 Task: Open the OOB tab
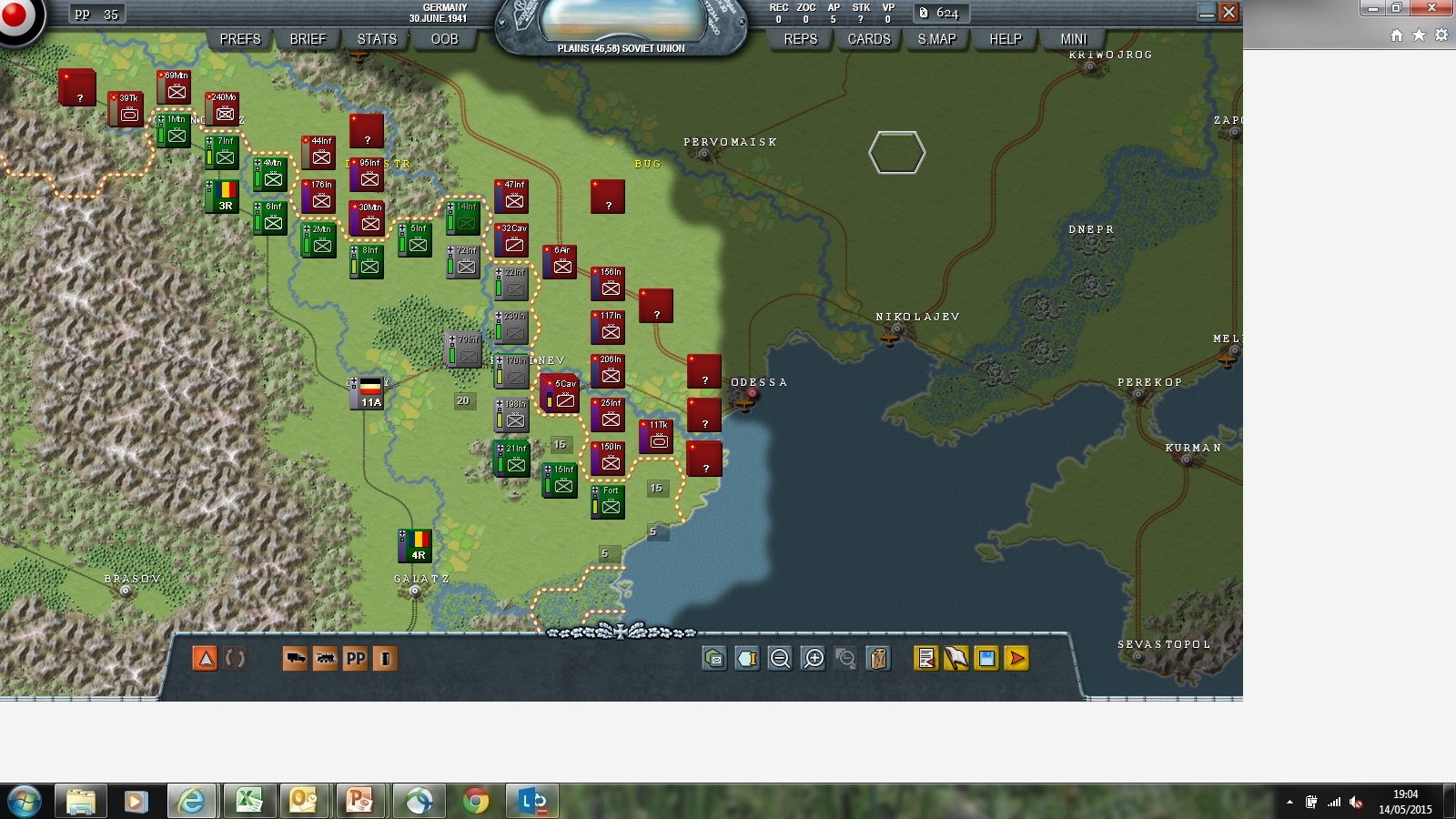click(x=444, y=39)
